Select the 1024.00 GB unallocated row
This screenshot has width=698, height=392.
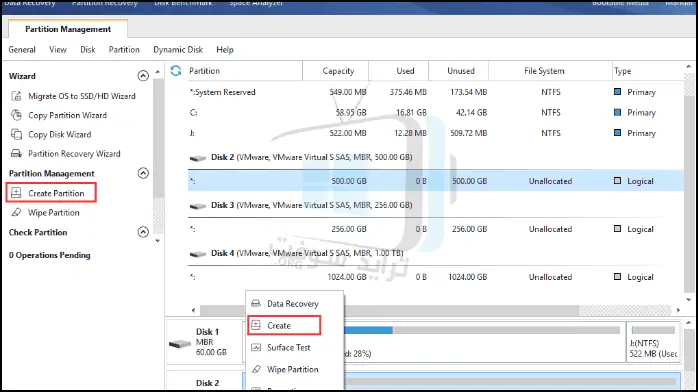[436, 277]
